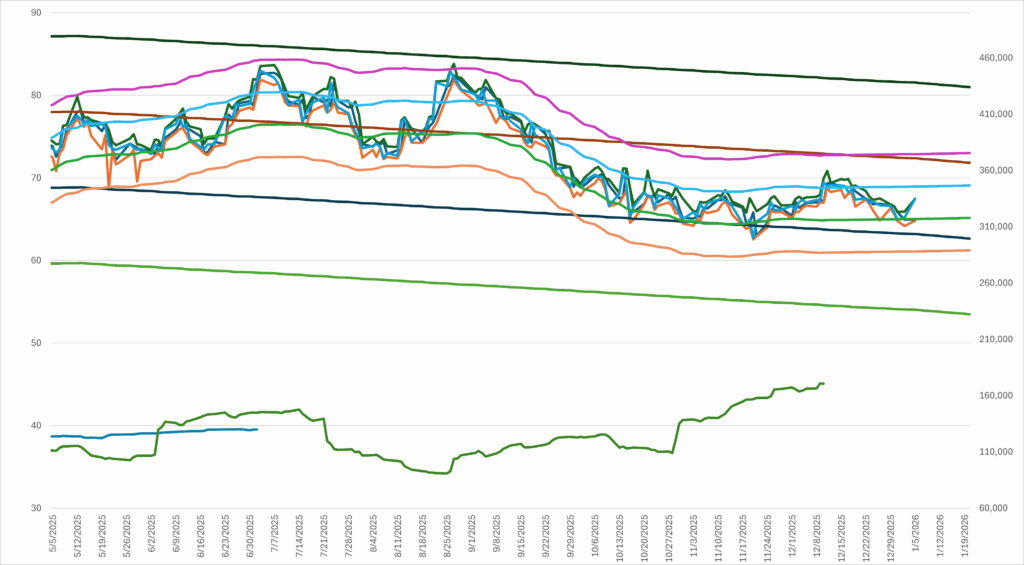Click the 12/8/2025 date on x-axis
Image resolution: width=1024 pixels, height=565 pixels.
(x=815, y=535)
